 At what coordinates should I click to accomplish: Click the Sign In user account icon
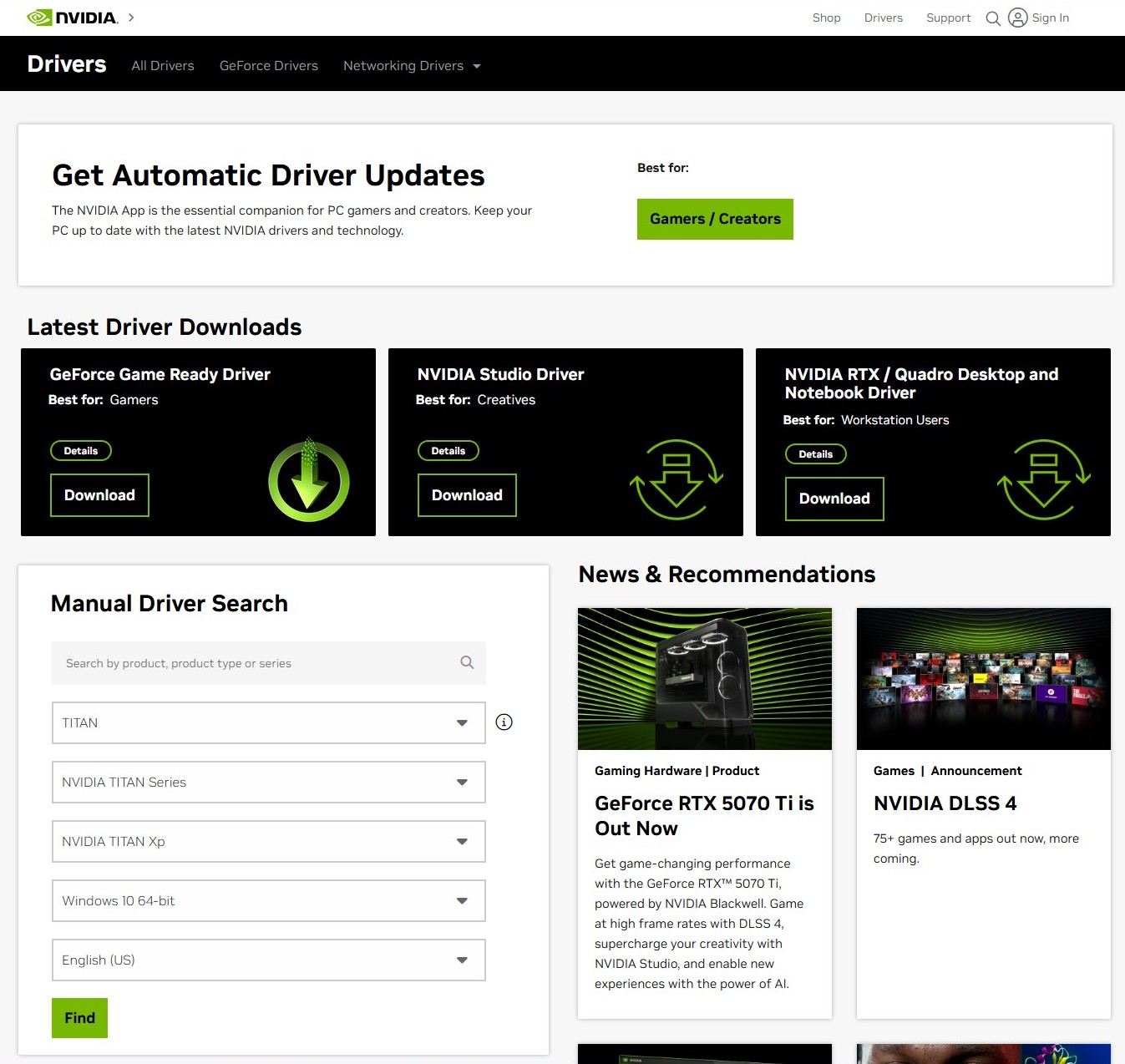click(x=1017, y=18)
